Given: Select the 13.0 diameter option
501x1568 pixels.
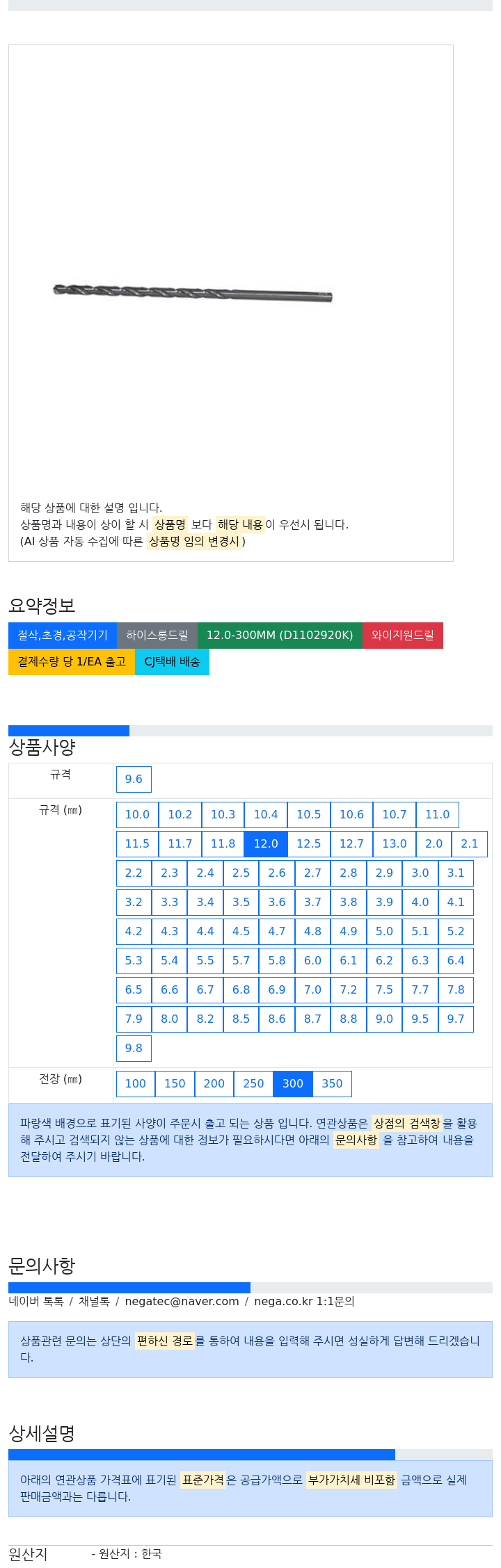Looking at the screenshot, I should point(395,843).
